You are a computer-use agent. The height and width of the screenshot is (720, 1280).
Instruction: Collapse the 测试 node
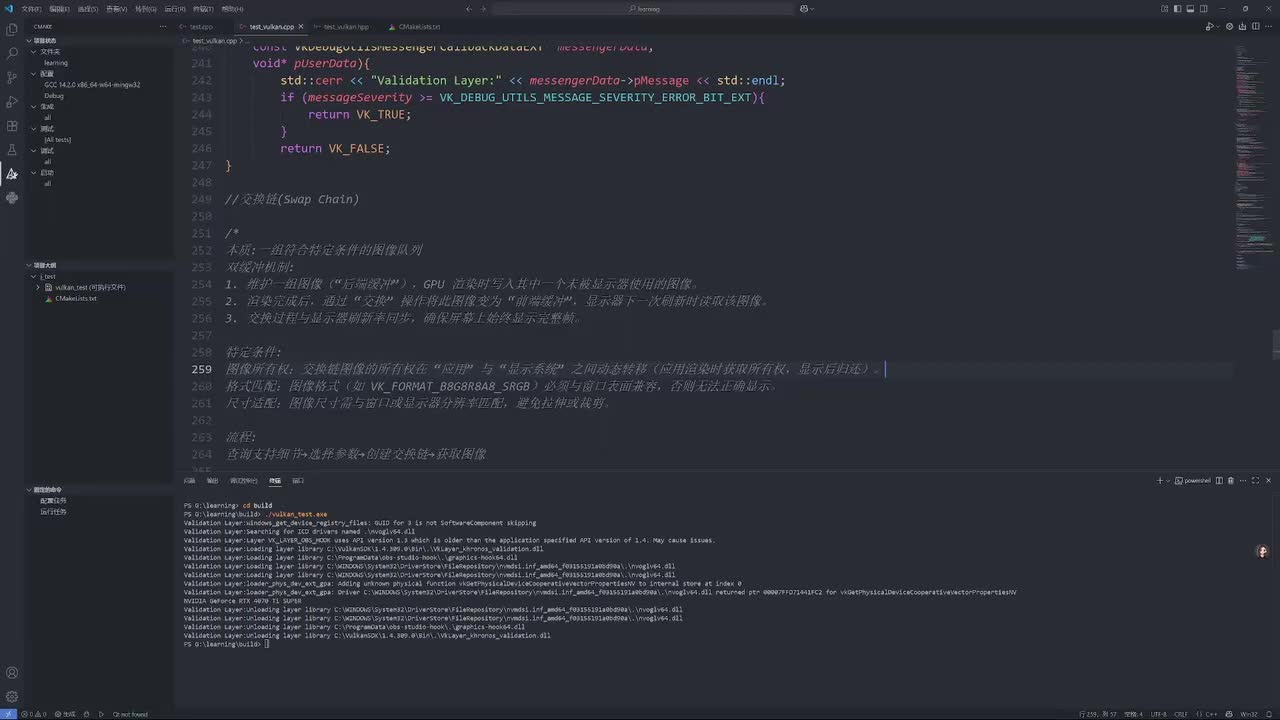tap(35, 128)
